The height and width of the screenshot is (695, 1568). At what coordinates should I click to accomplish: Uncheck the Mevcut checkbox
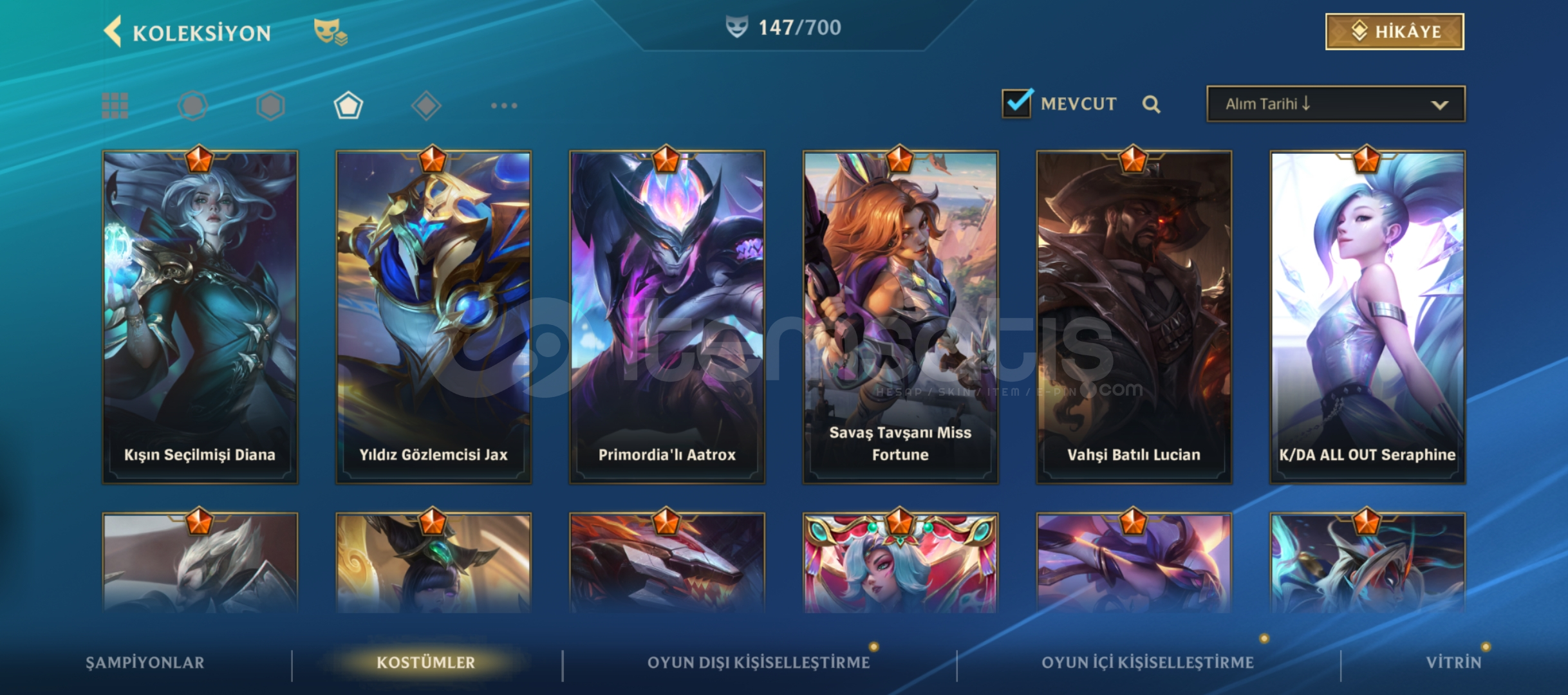(1017, 103)
